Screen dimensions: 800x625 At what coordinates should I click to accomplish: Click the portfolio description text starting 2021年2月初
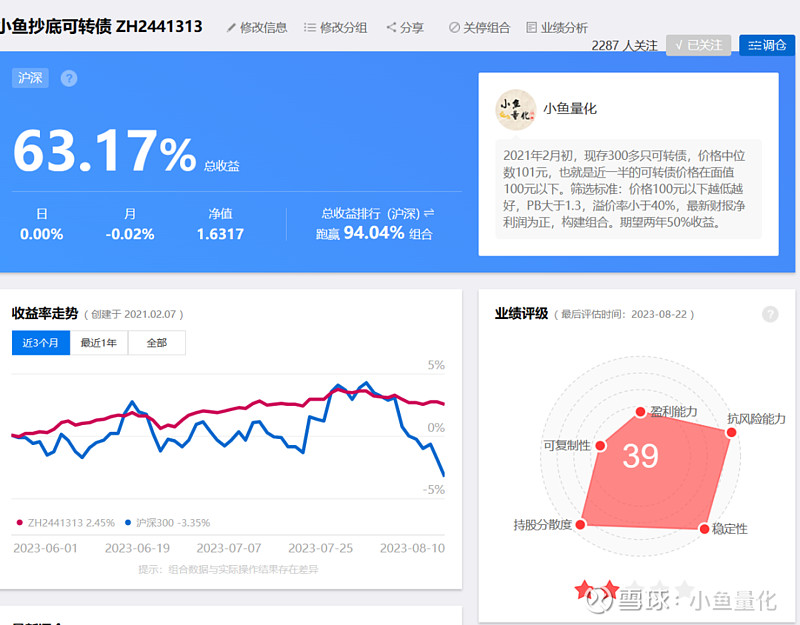point(624,189)
